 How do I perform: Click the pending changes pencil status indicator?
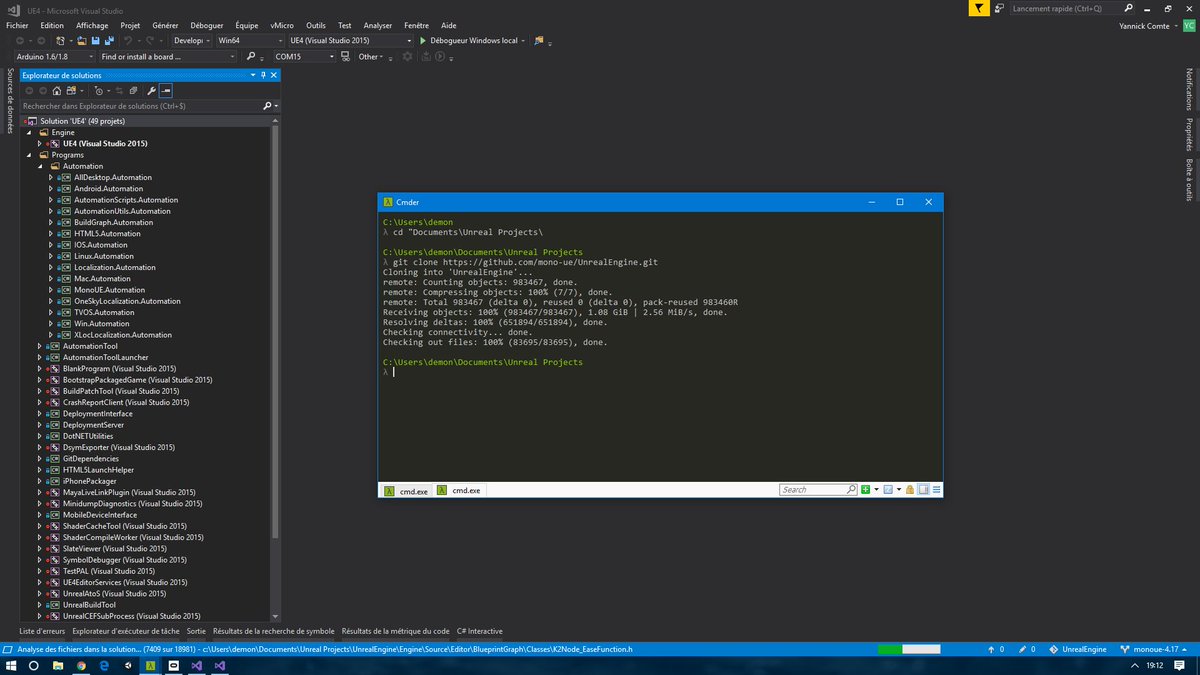tap(1027, 649)
